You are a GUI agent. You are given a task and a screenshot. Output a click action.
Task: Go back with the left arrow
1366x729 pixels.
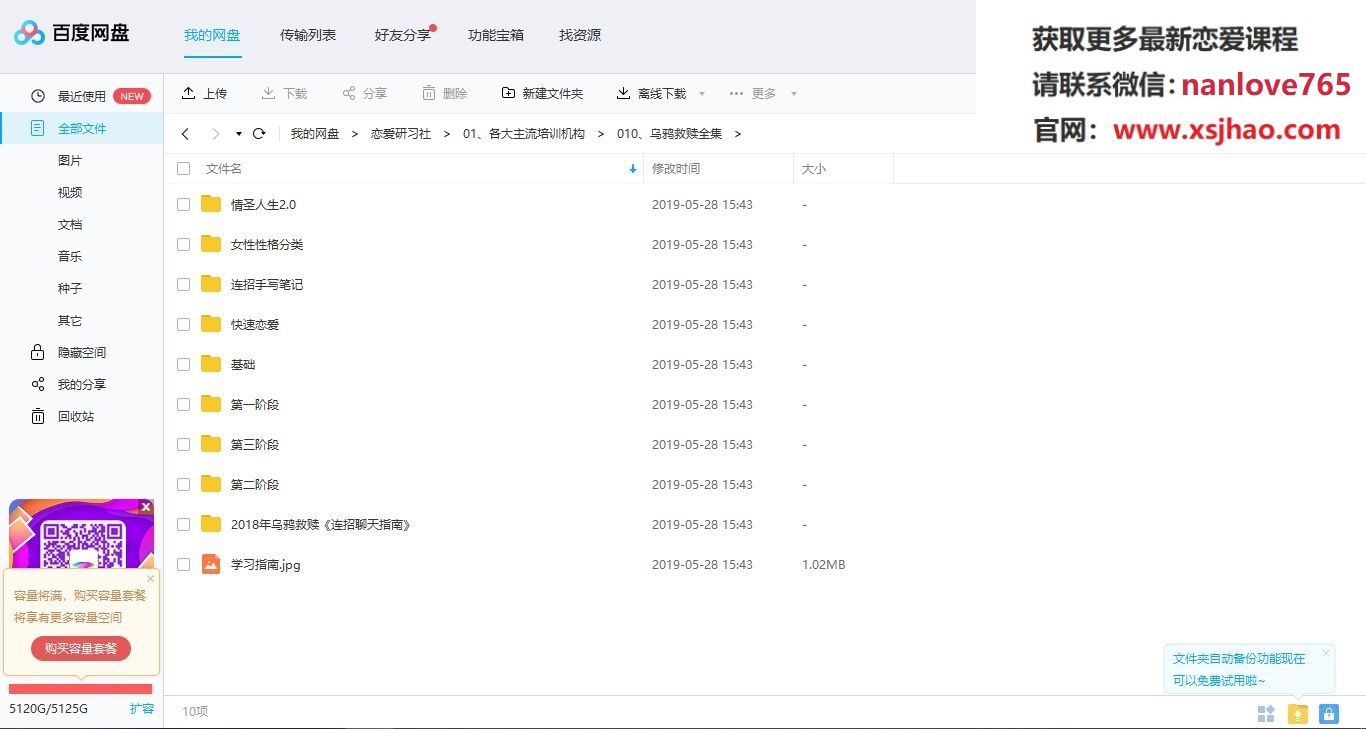coord(185,134)
